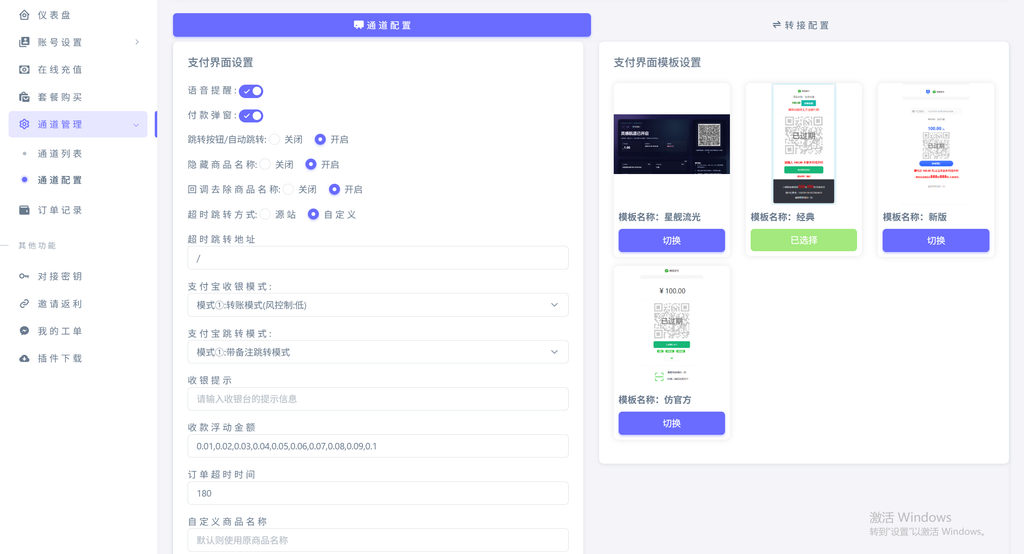Image resolution: width=1024 pixels, height=554 pixels.
Task: Click the 订单超时时间 input field
Action: click(x=378, y=493)
